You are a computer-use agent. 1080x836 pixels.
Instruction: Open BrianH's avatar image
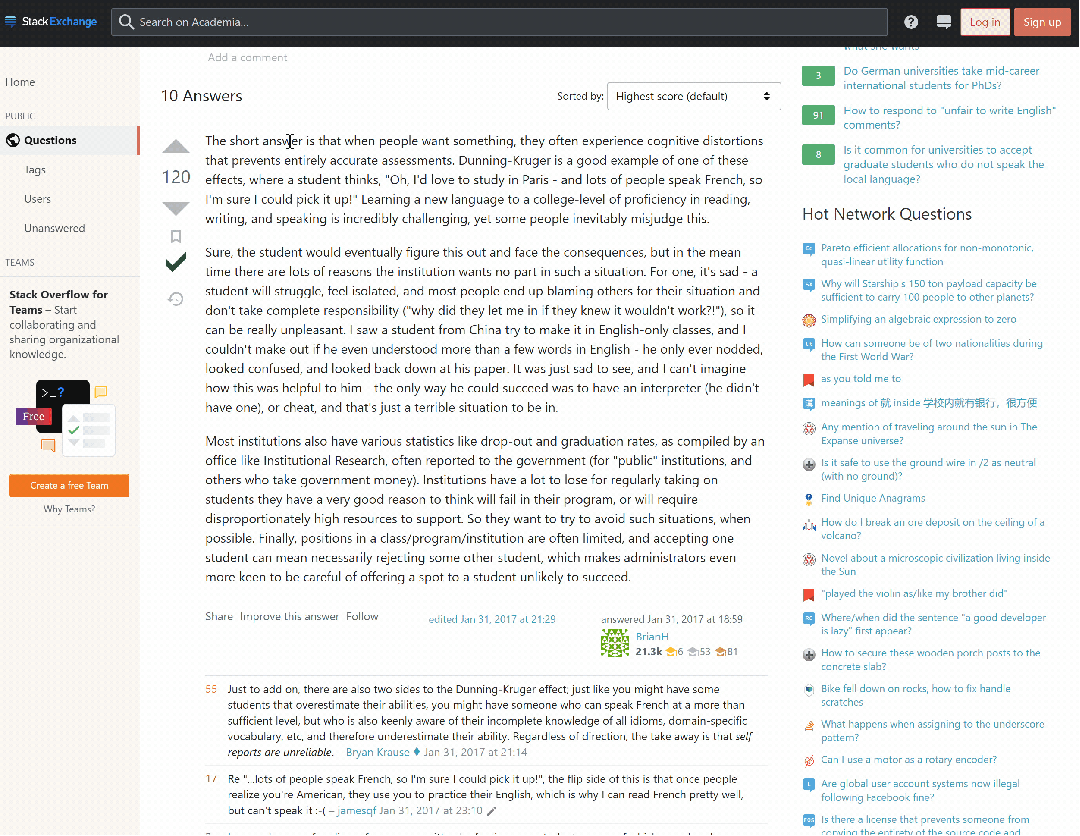614,643
